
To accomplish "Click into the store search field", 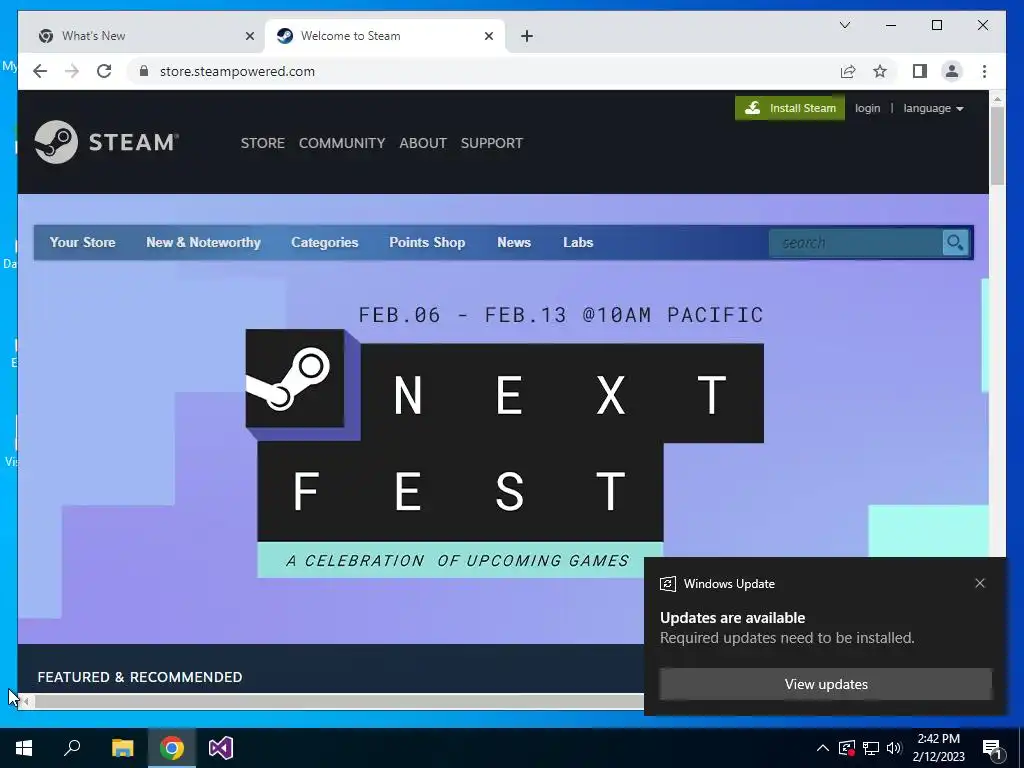I will click(856, 242).
